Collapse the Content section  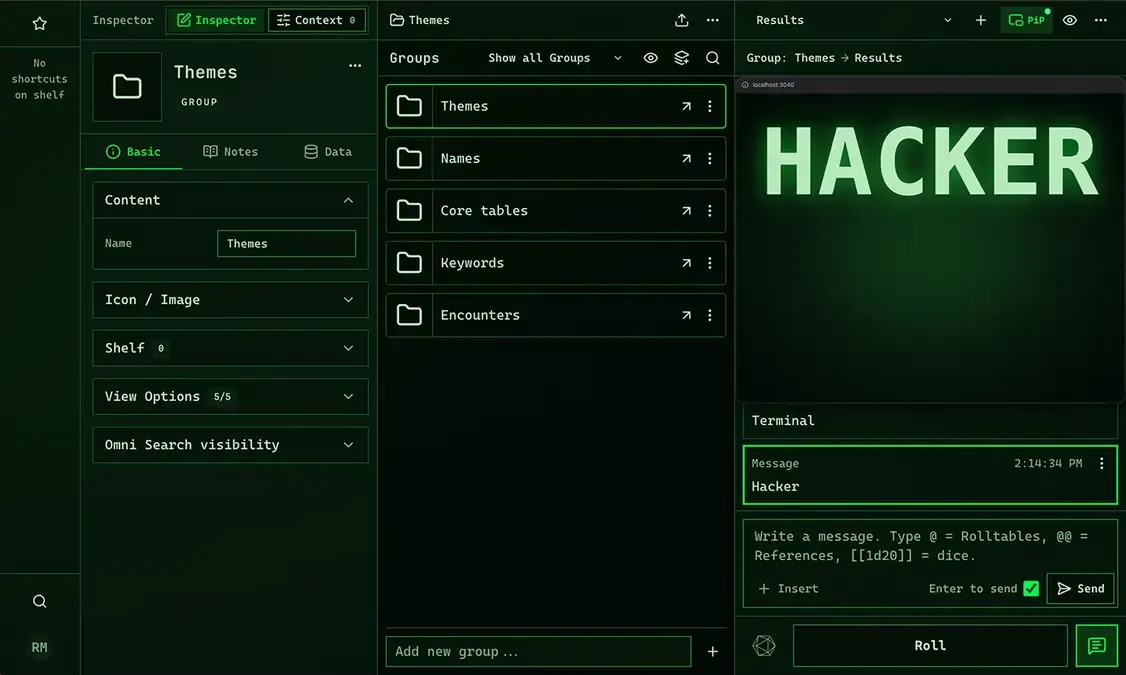click(231, 200)
